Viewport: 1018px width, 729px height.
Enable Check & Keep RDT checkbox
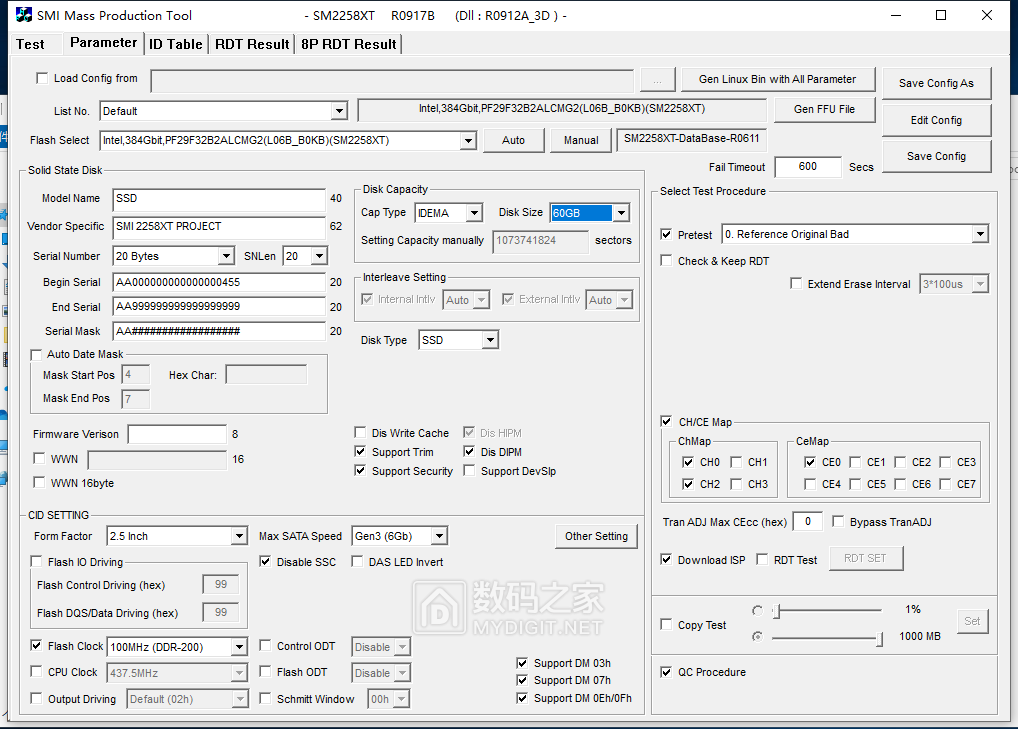[666, 260]
